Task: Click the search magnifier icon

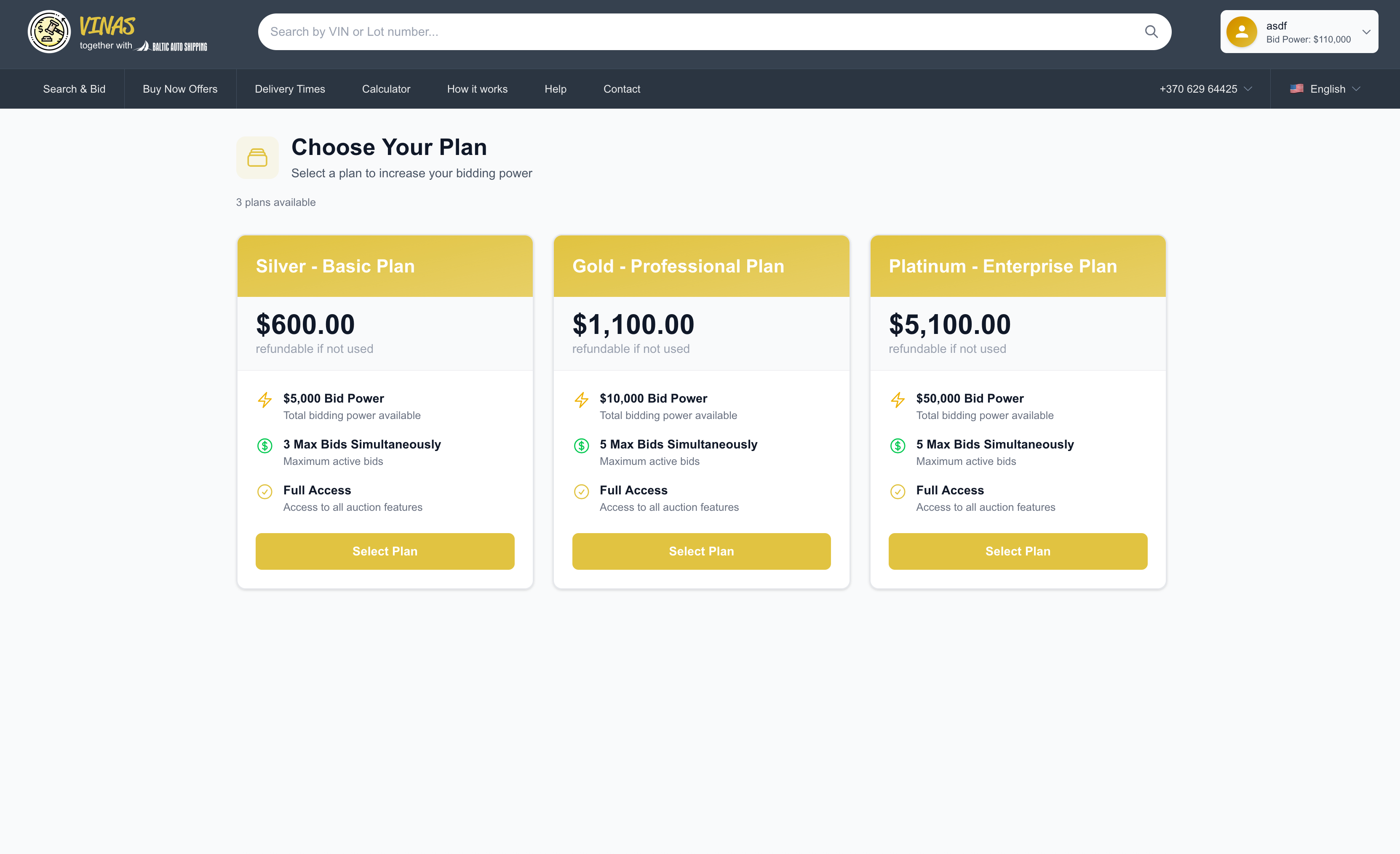Action: (1151, 32)
